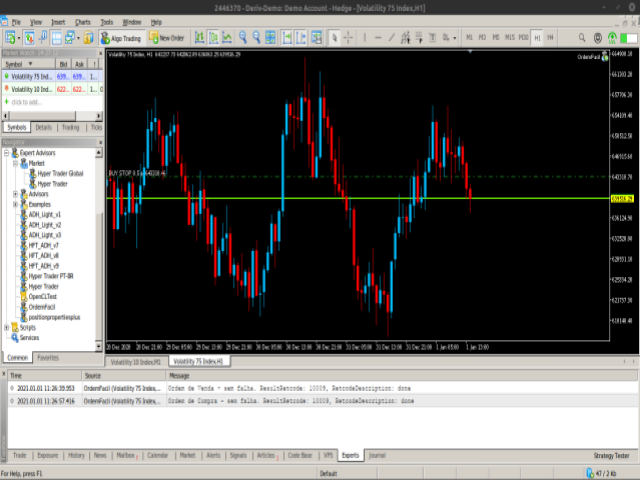
Task: Click the yellow-green price line on chart
Action: [x=400, y=199]
